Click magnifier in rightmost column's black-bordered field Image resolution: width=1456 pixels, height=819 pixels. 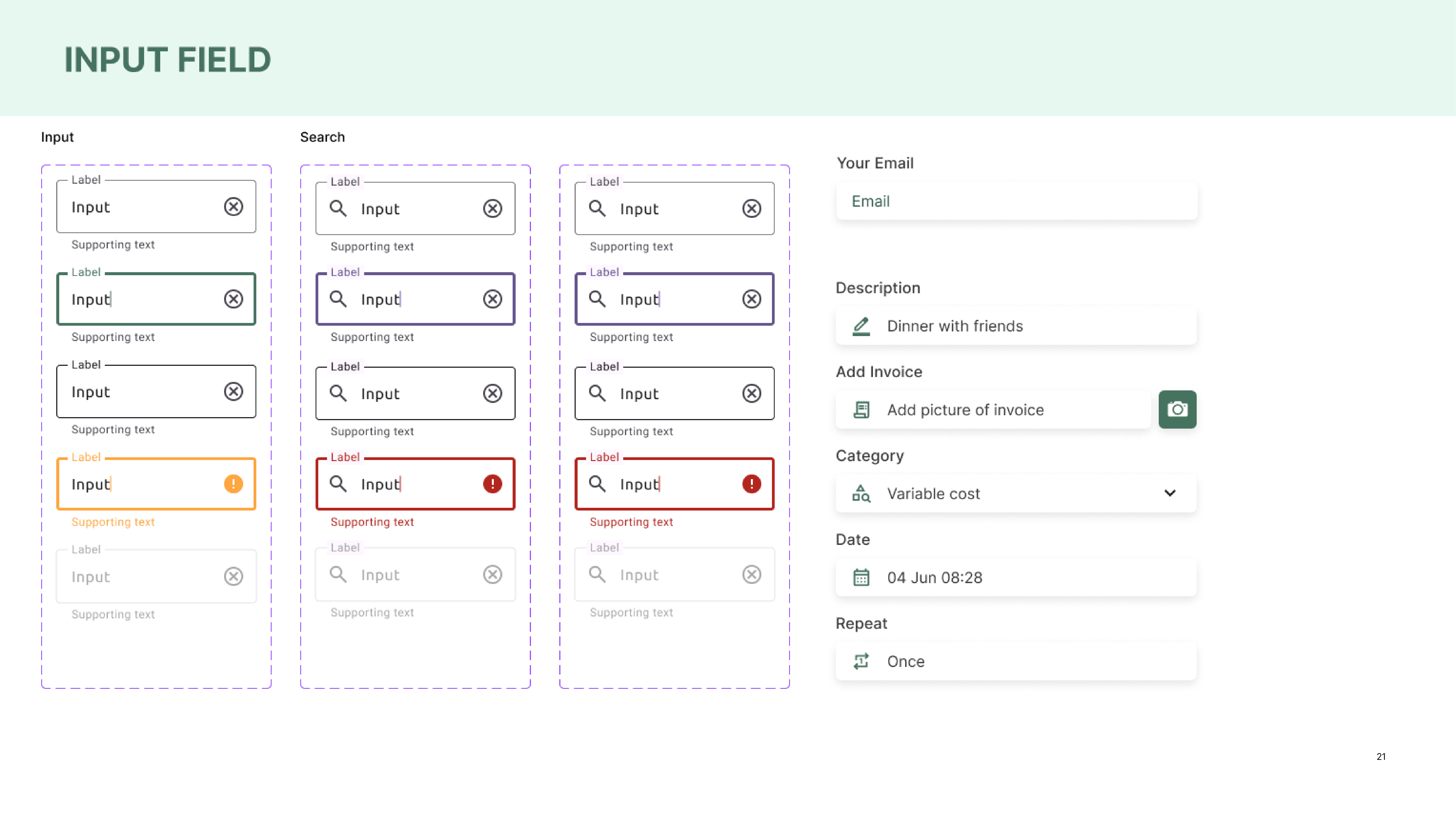(598, 393)
